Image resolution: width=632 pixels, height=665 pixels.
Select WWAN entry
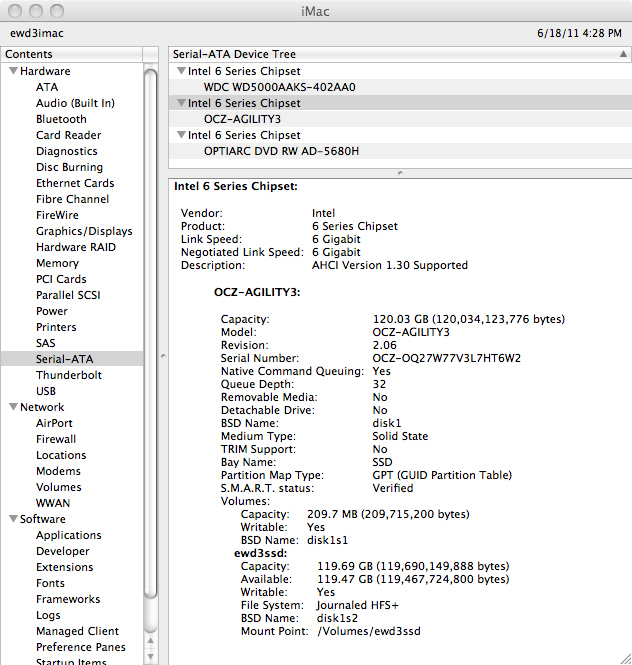[x=53, y=503]
